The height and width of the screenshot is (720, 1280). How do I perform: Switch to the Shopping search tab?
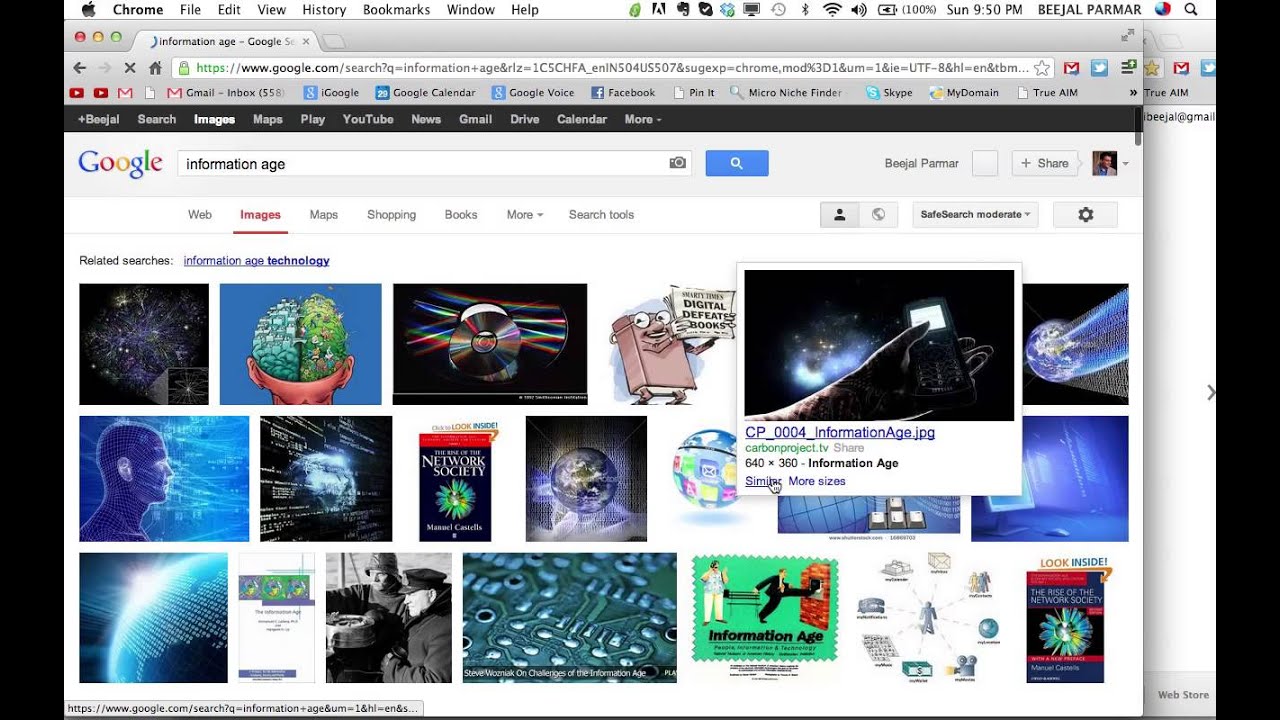point(391,214)
